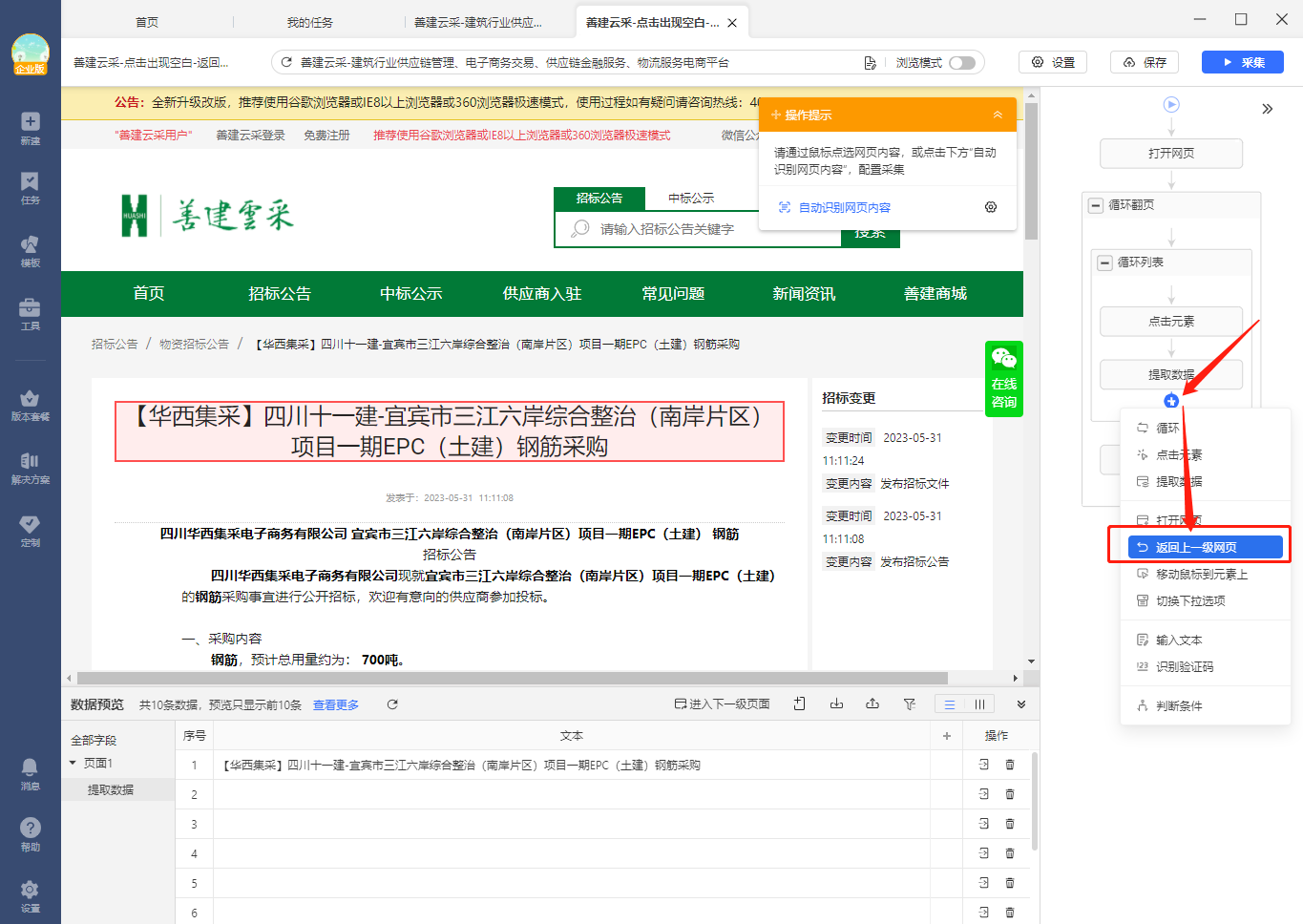Toggle the 浏览模式 browse mode switch
The height and width of the screenshot is (924, 1303).
click(x=962, y=63)
